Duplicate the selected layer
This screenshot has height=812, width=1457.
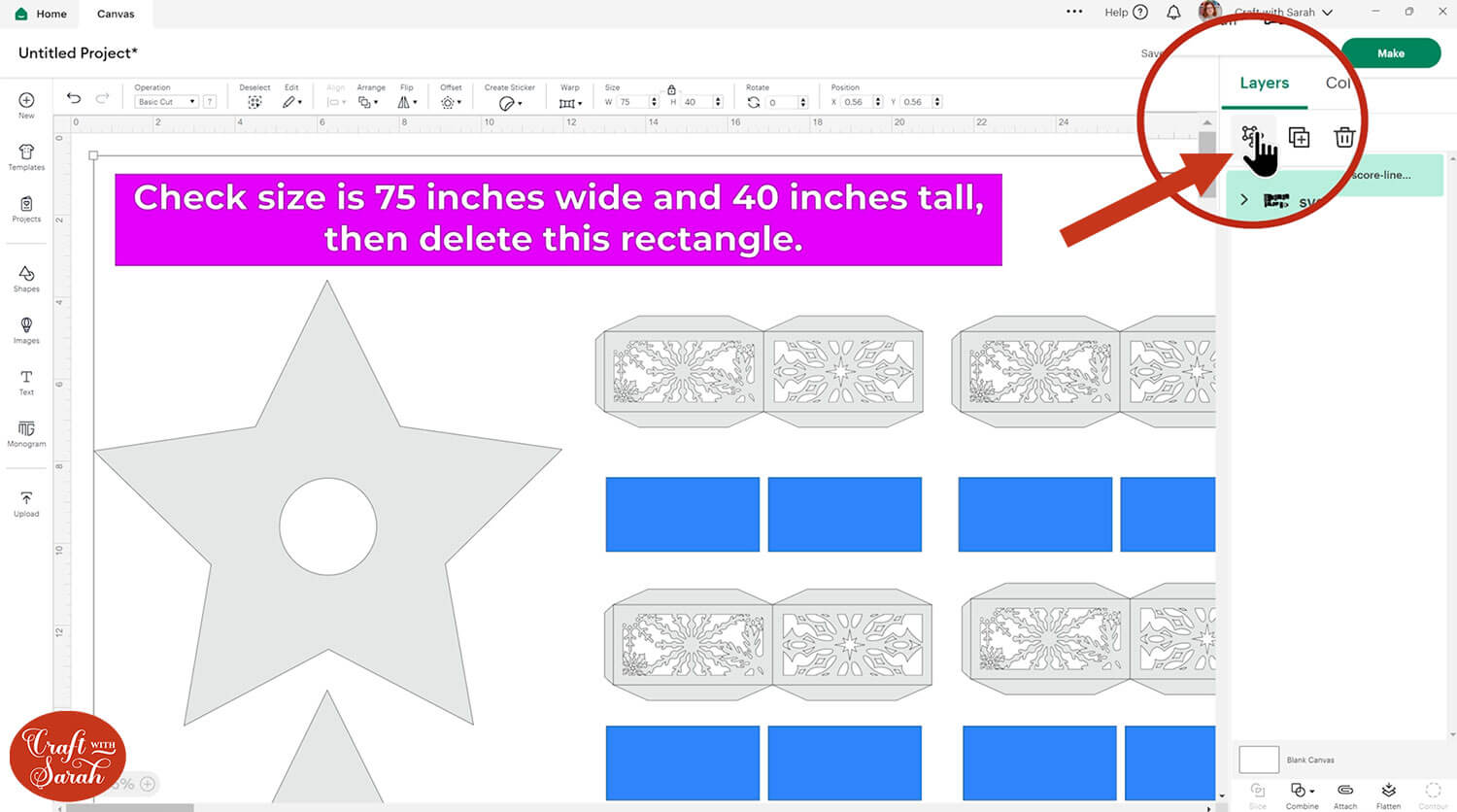pyautogui.click(x=1299, y=138)
